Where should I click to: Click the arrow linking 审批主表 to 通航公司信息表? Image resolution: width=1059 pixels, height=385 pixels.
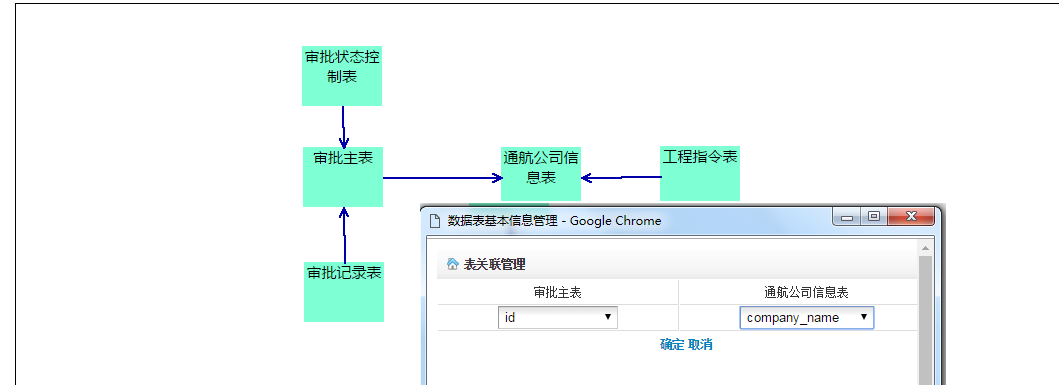(442, 178)
